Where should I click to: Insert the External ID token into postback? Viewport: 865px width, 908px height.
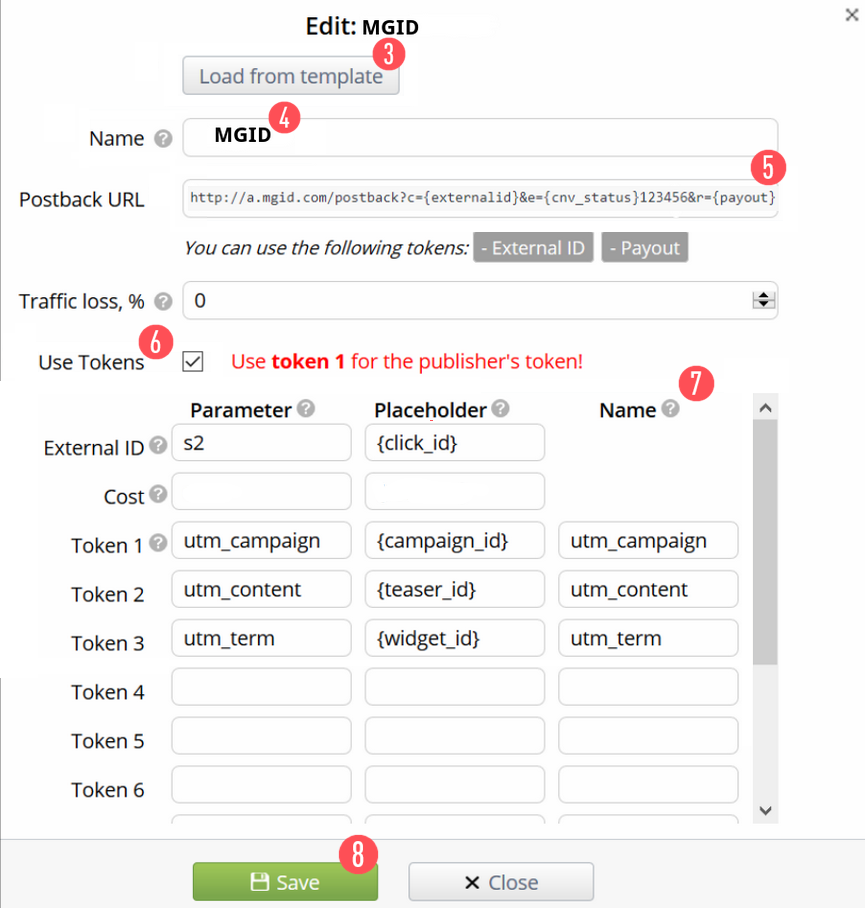[533, 248]
